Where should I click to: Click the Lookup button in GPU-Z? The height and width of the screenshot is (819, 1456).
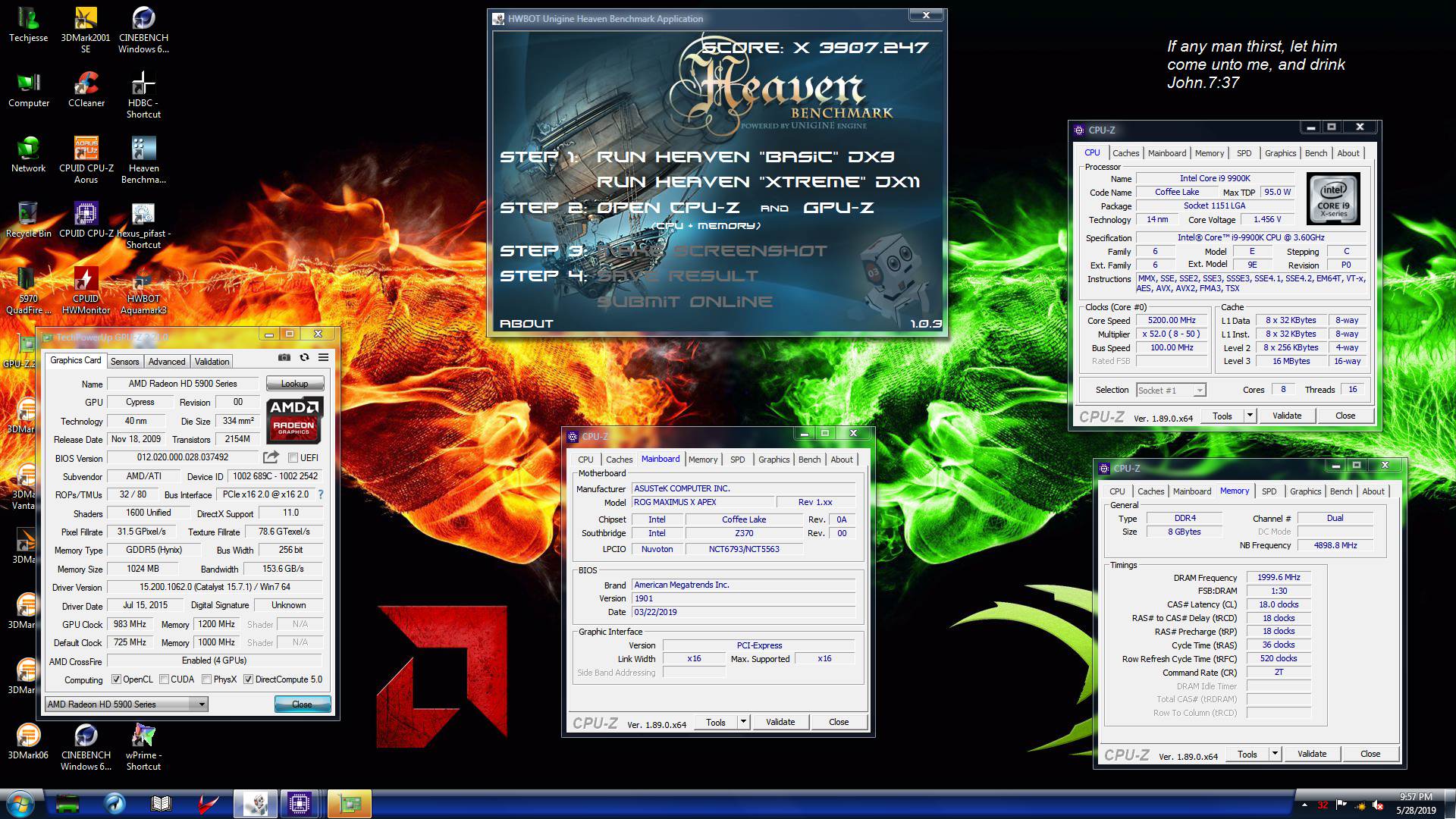(294, 384)
